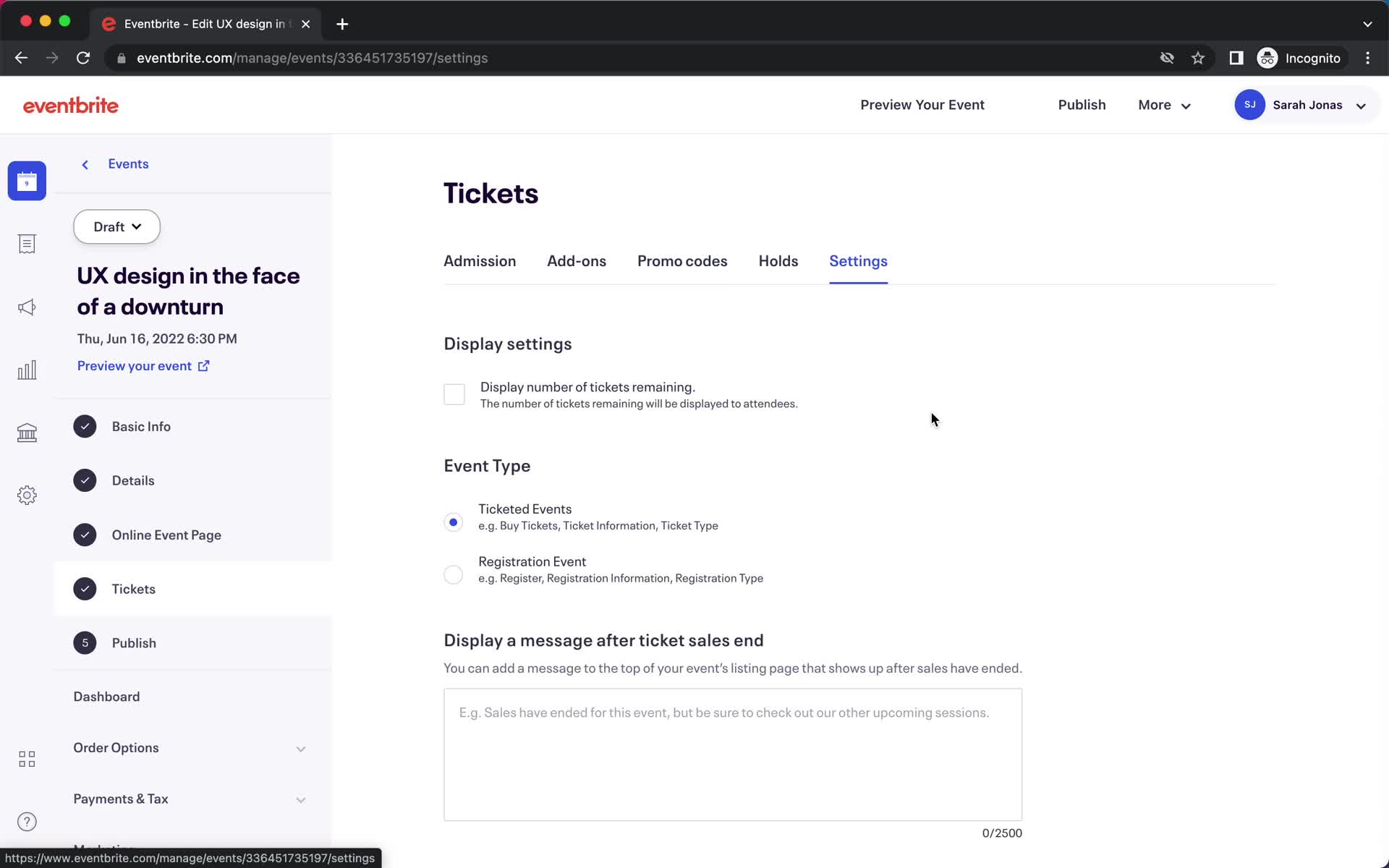Click the Publish button in top nav
The width and height of the screenshot is (1389, 868).
tap(1082, 104)
